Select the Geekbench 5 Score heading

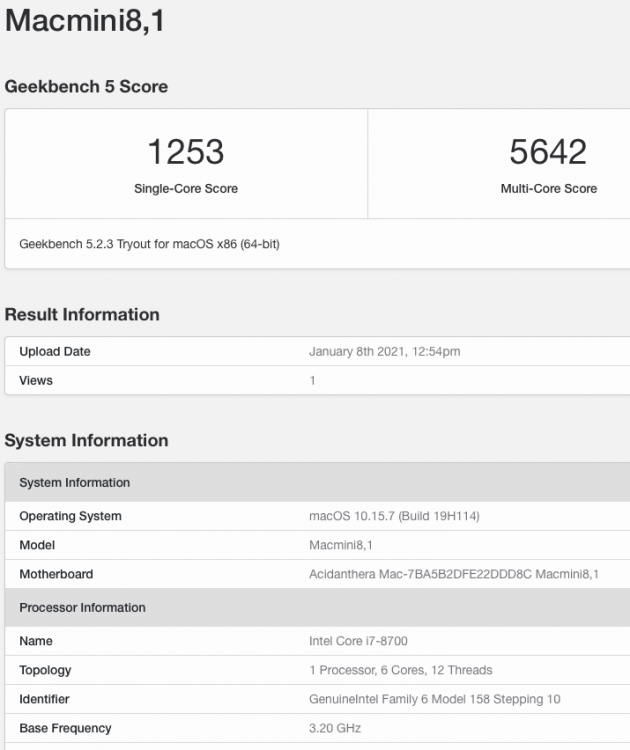tap(86, 87)
